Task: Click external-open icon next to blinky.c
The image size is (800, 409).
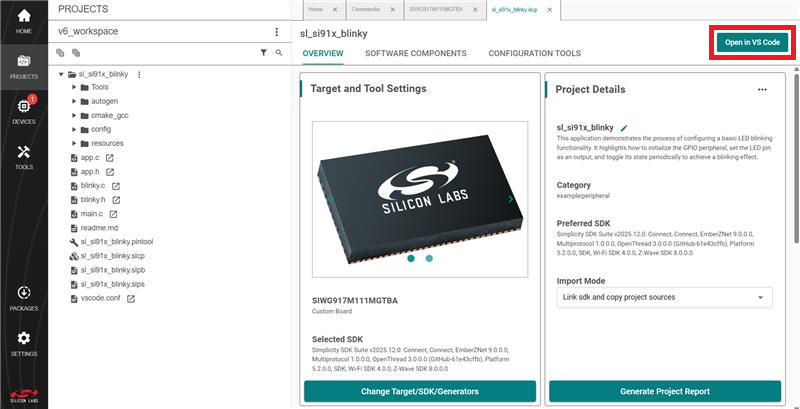Action: (116, 186)
